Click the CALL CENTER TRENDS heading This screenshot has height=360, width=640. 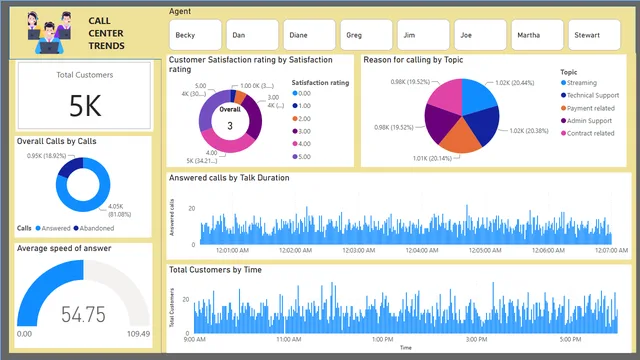pyautogui.click(x=106, y=33)
